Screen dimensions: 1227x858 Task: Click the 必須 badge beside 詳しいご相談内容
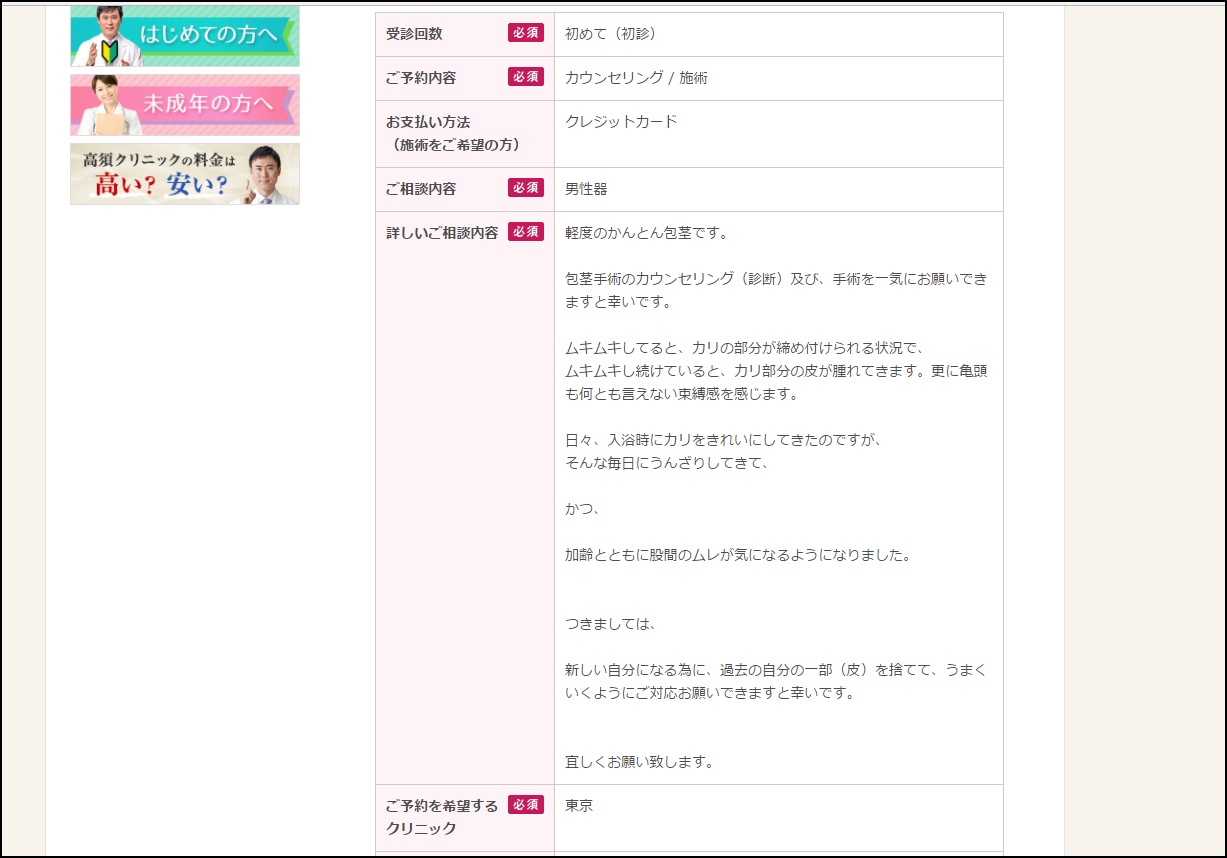pos(527,232)
